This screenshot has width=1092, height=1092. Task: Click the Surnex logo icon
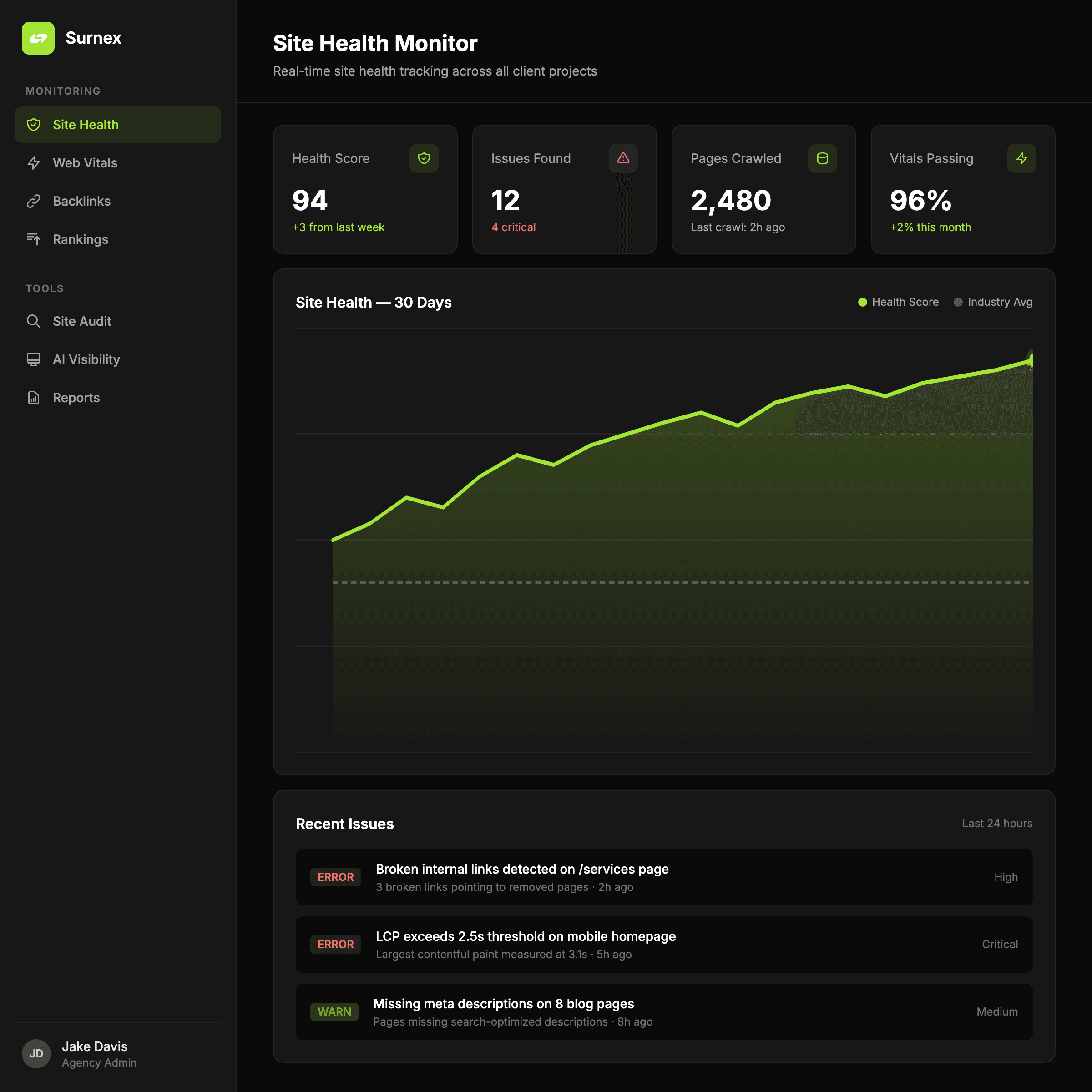coord(38,38)
